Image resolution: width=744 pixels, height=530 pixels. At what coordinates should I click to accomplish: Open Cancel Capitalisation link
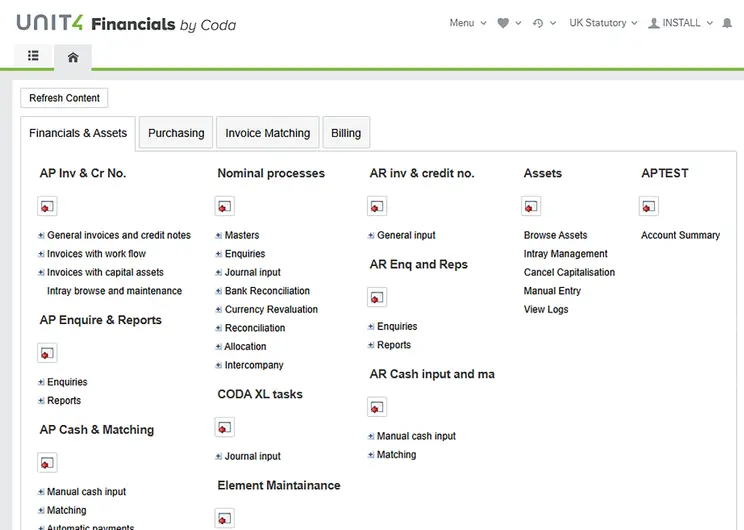[569, 272]
